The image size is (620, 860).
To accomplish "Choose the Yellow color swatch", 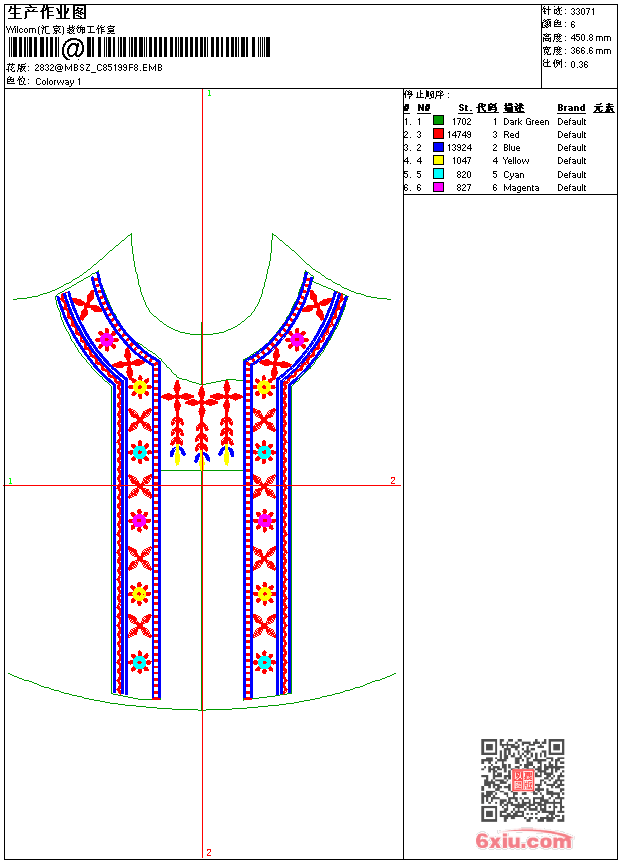I will 438,160.
